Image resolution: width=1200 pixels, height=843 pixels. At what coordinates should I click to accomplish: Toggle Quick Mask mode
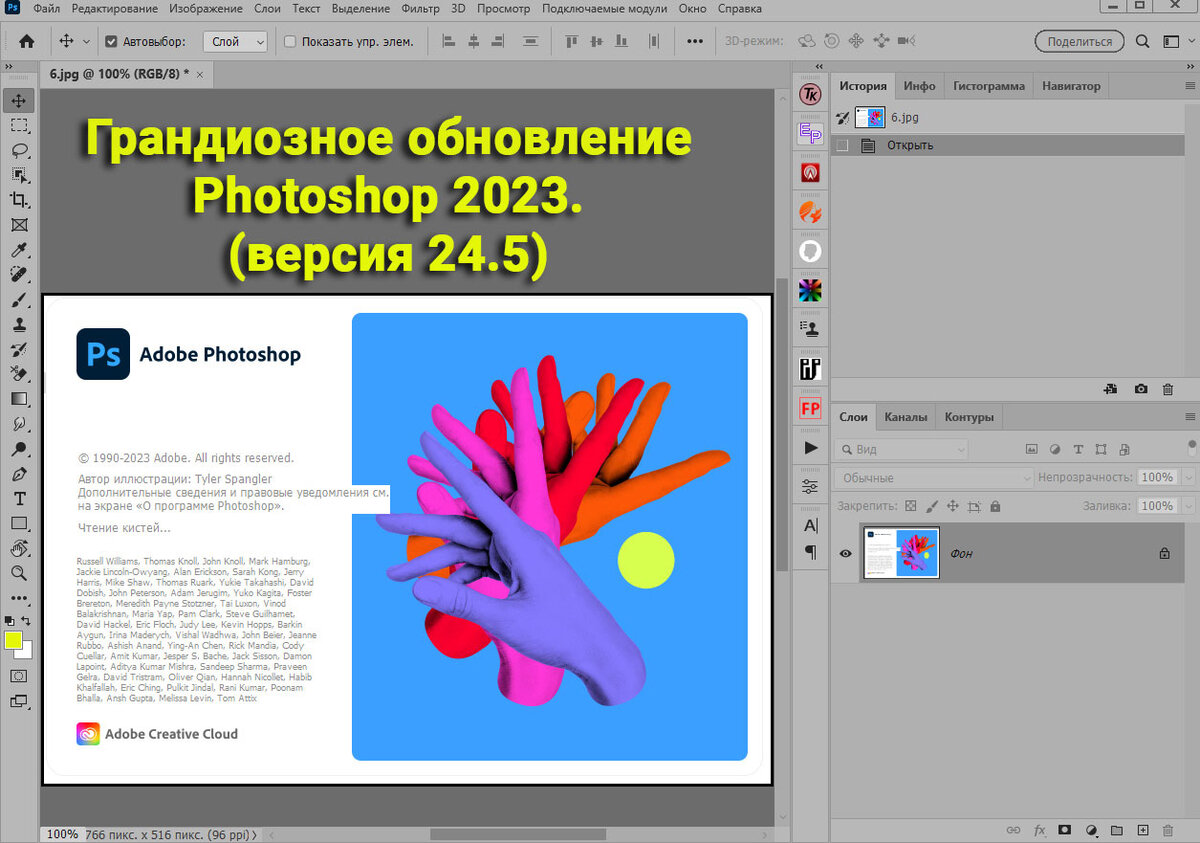coord(19,676)
